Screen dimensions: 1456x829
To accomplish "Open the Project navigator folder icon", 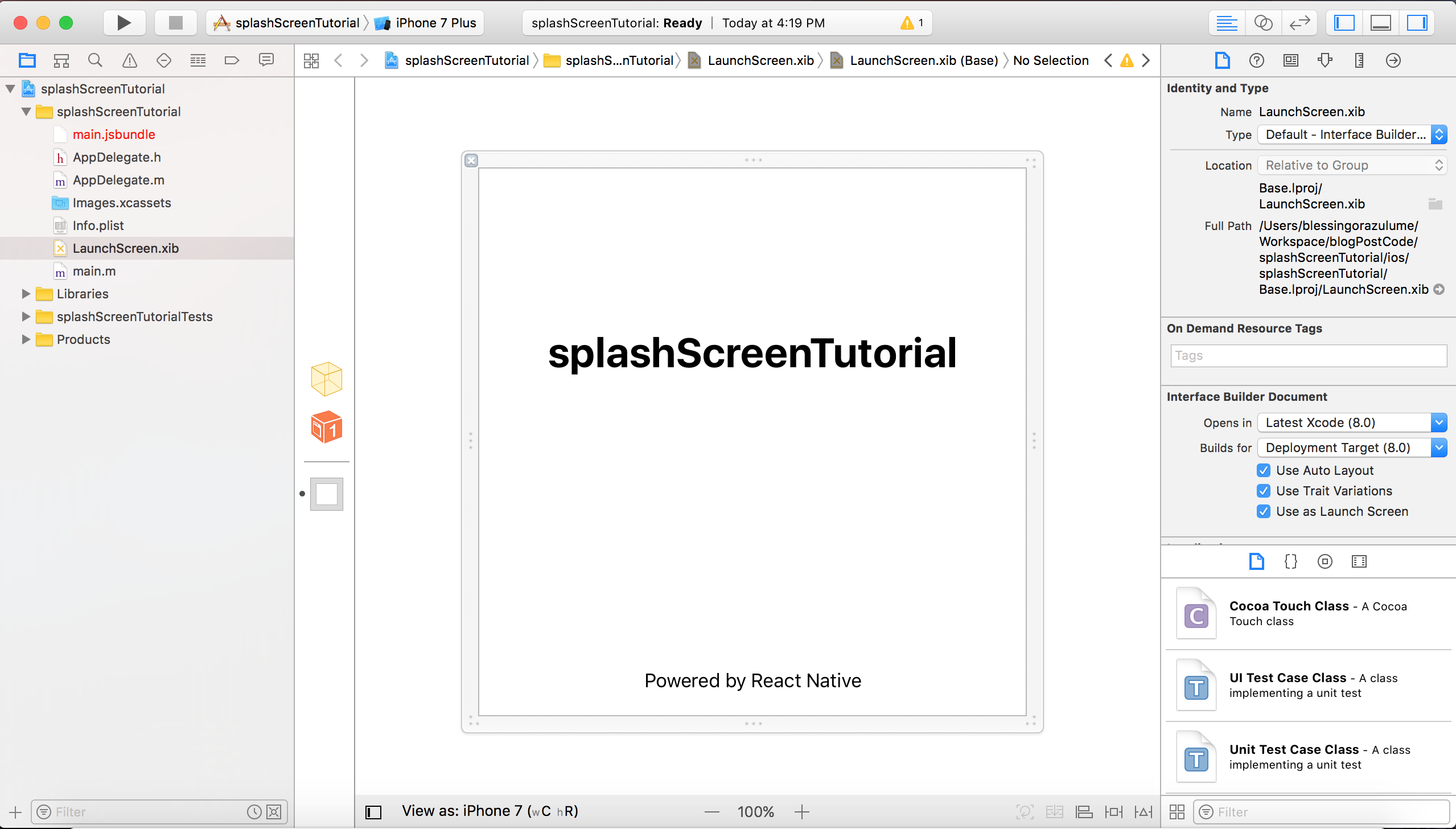I will pos(27,60).
